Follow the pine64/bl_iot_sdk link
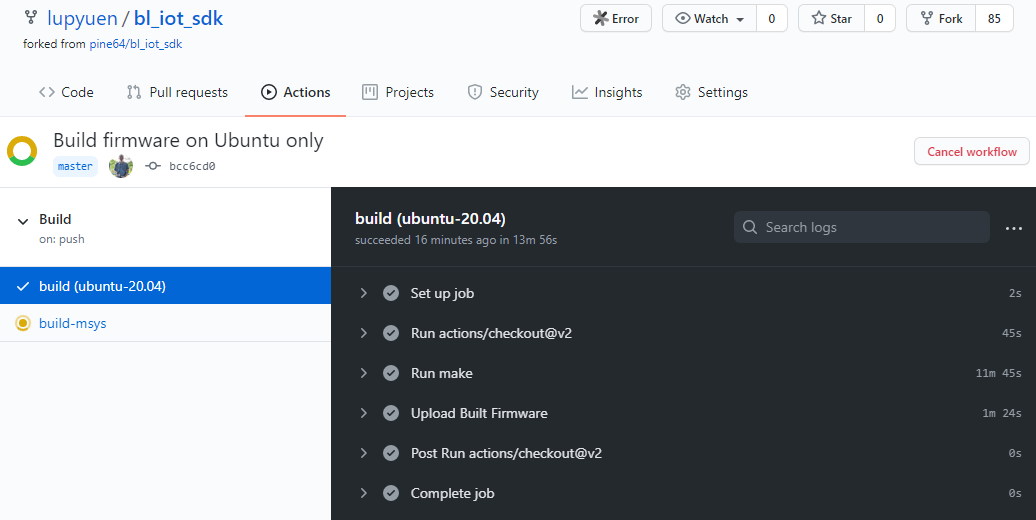 point(135,44)
